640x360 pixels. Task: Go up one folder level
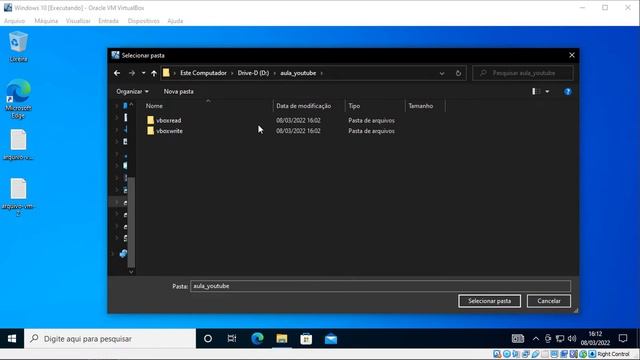point(154,73)
